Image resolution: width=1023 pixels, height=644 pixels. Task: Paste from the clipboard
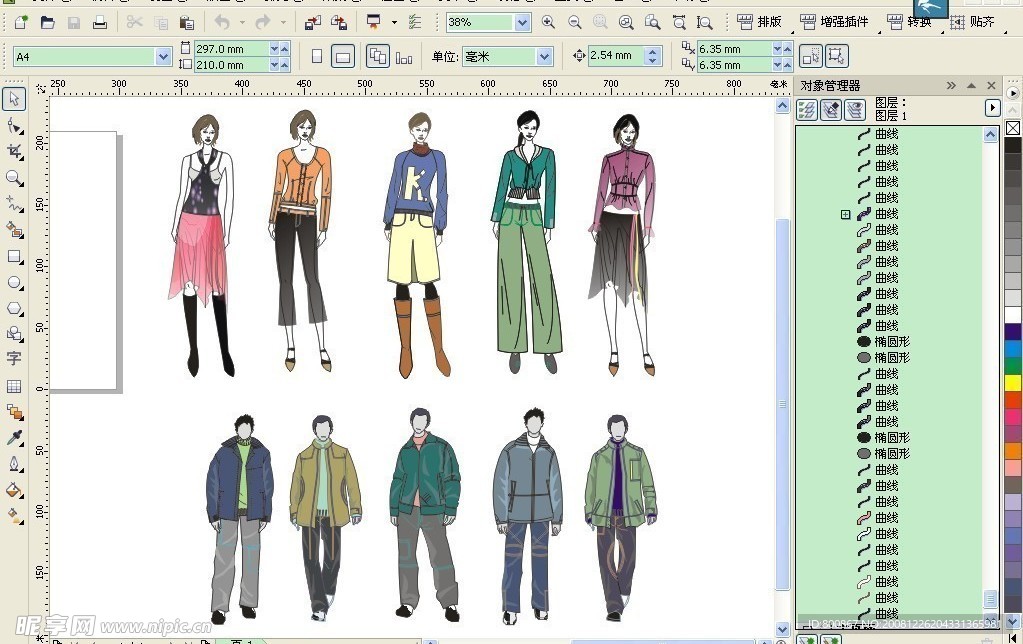[x=187, y=23]
